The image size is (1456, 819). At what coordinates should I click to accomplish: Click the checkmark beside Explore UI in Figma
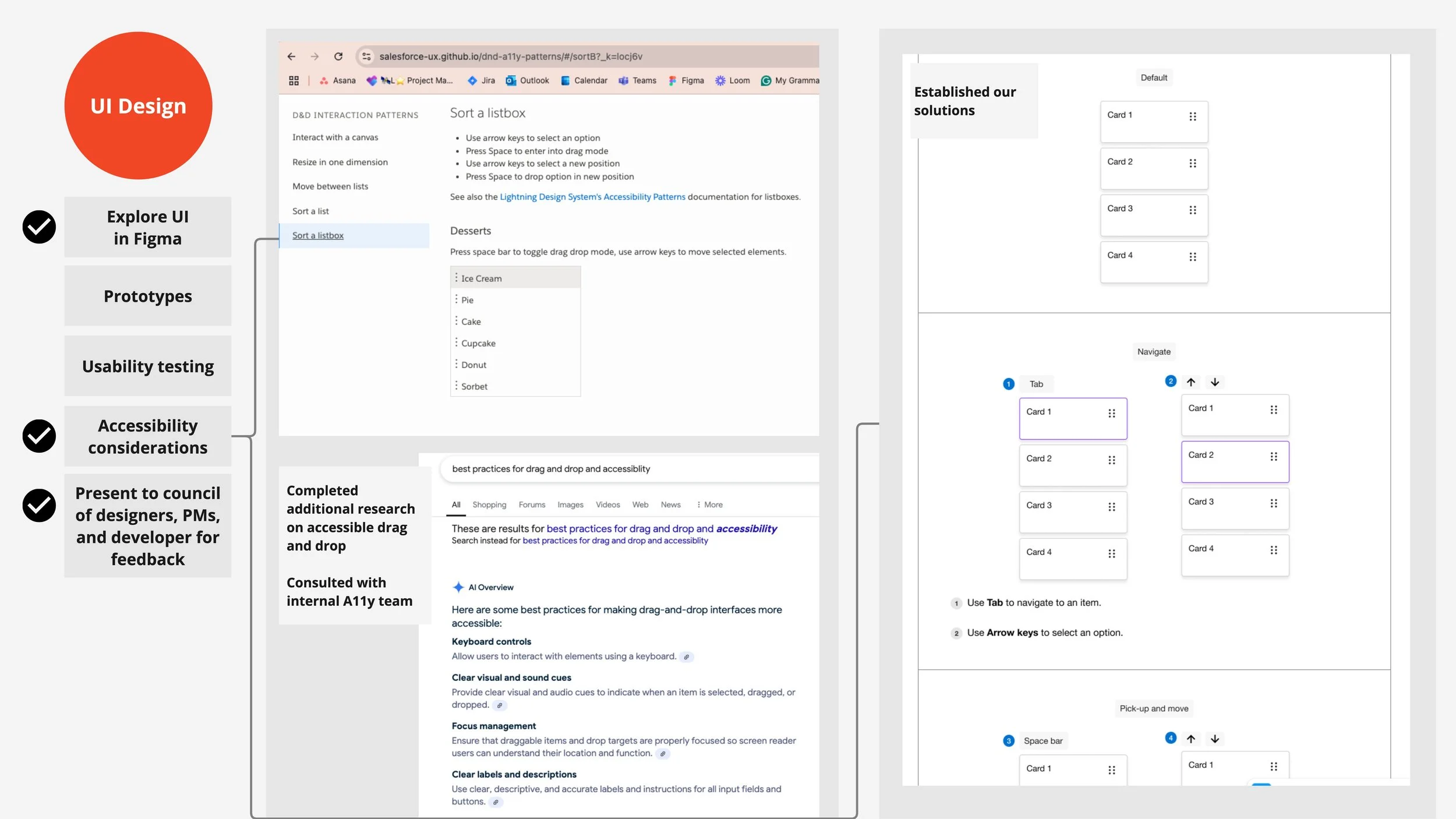(x=39, y=227)
